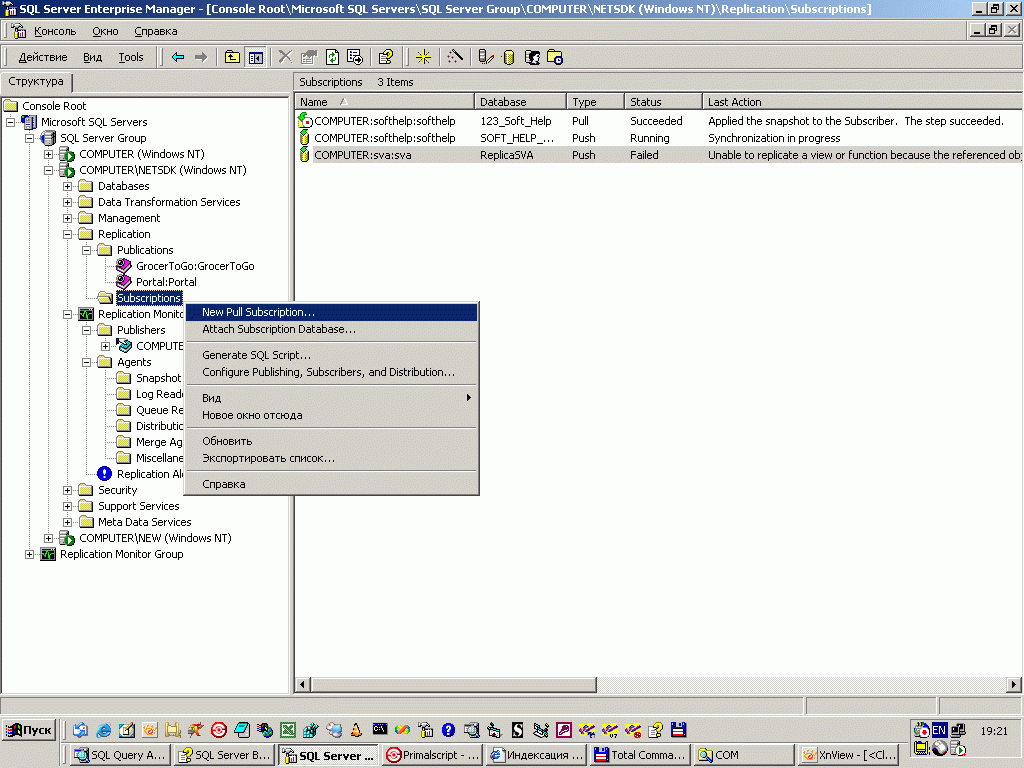Open the Properties toolbar icon

pyautogui.click(x=308, y=57)
